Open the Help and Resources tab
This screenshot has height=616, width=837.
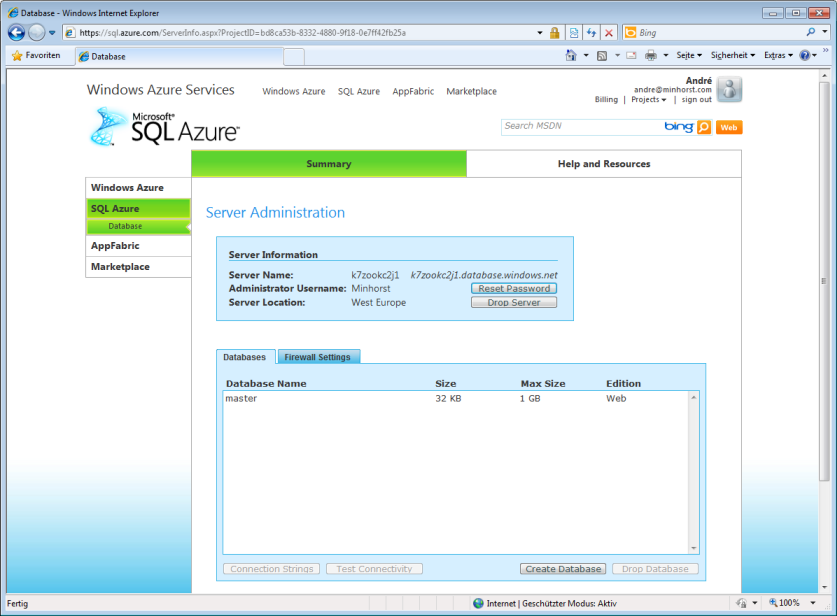click(x=604, y=164)
